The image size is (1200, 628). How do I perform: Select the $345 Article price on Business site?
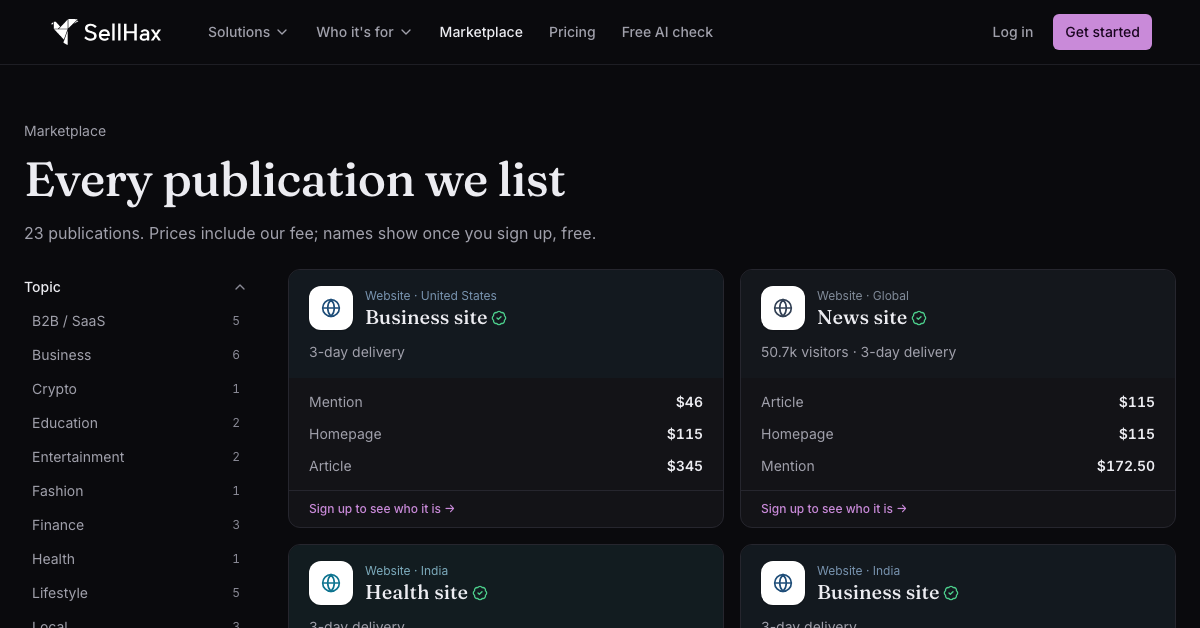pos(685,466)
